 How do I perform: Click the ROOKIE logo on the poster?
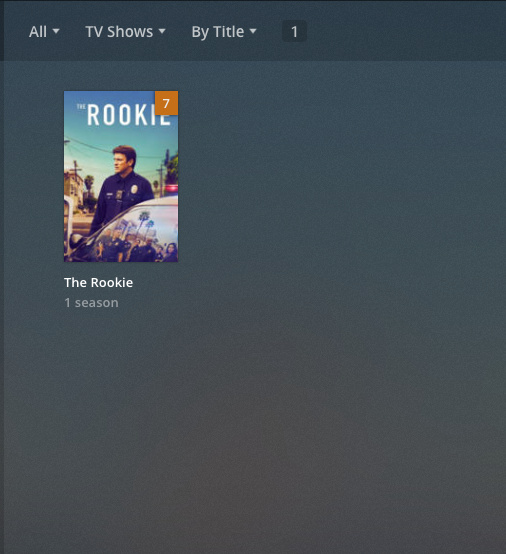coord(124,114)
